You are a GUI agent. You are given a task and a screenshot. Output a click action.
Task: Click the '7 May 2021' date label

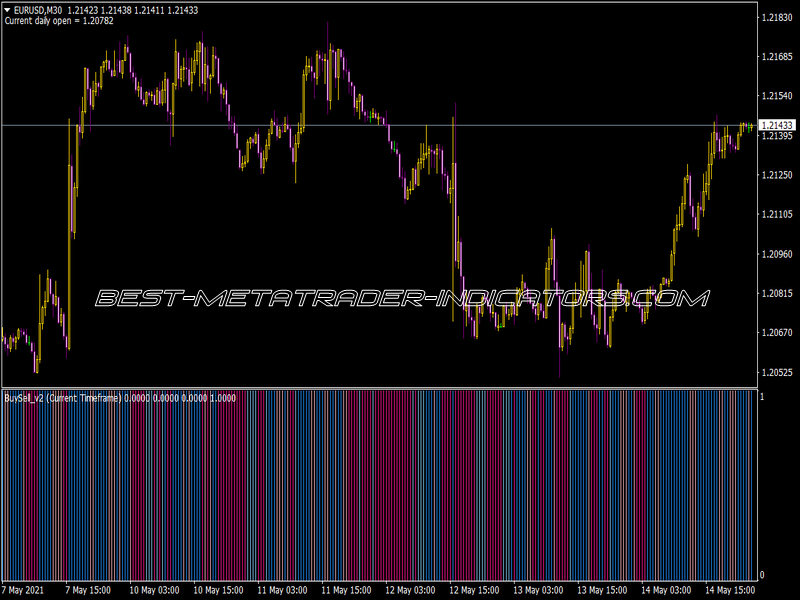coord(23,590)
